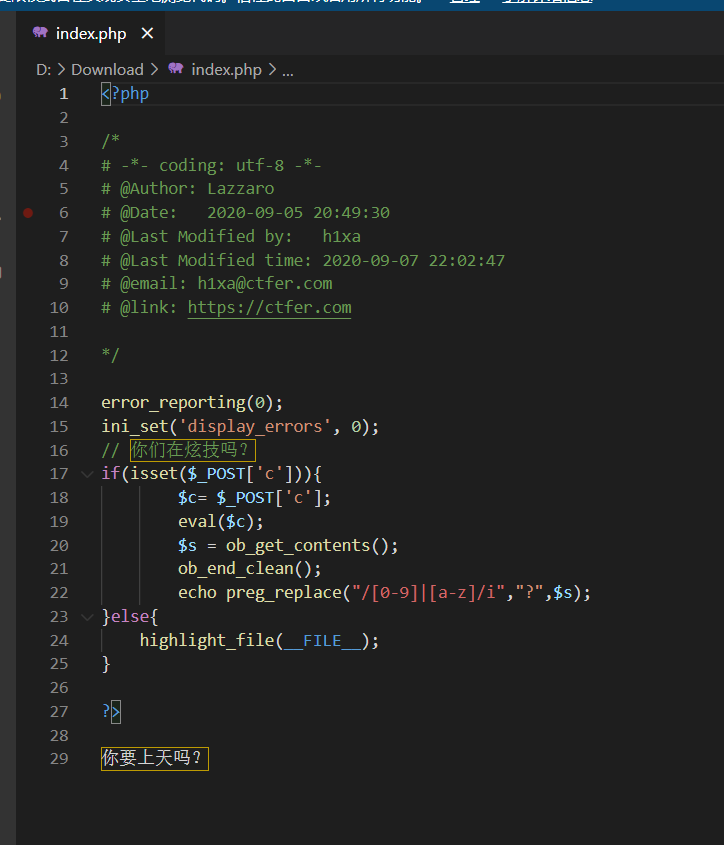Click line number 29 in gutter
This screenshot has height=845, width=724.
point(59,759)
